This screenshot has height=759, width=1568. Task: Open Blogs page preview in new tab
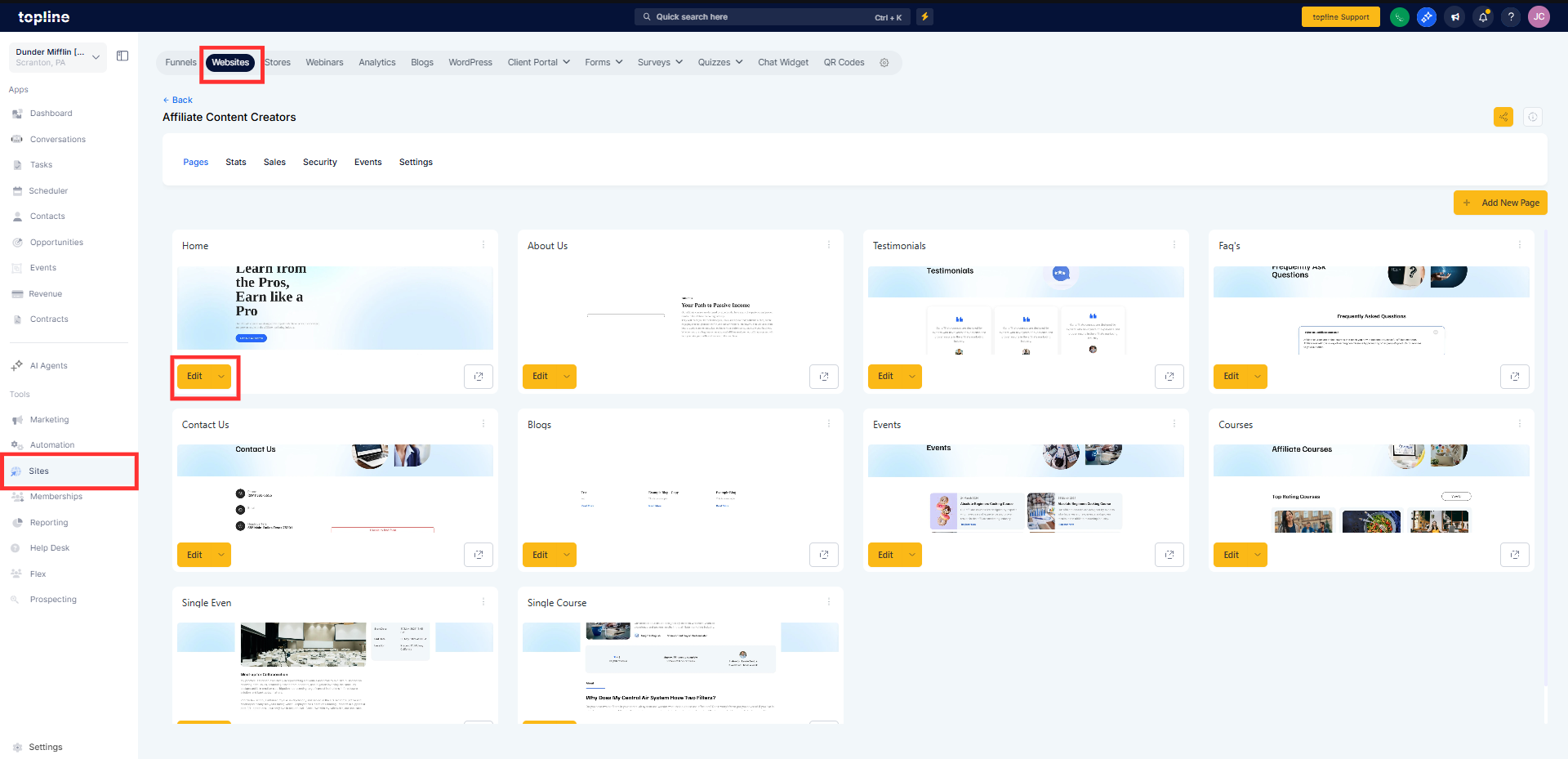(x=824, y=555)
